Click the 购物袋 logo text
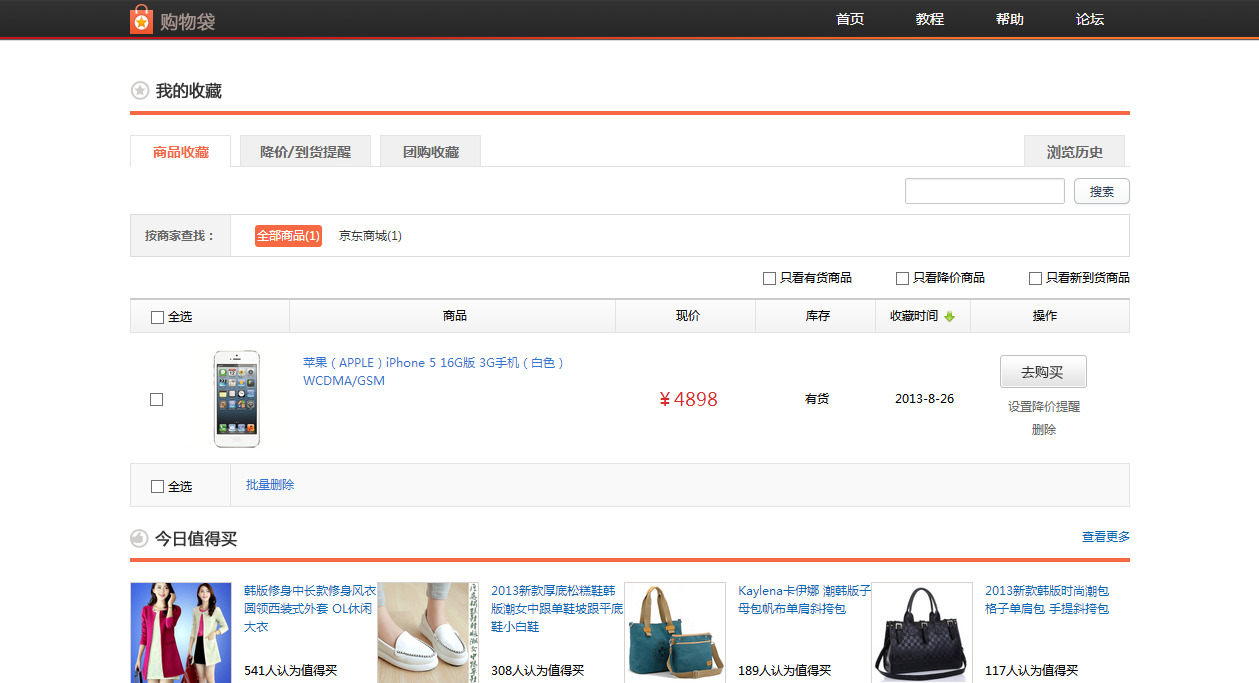This screenshot has height=683, width=1259. click(188, 21)
